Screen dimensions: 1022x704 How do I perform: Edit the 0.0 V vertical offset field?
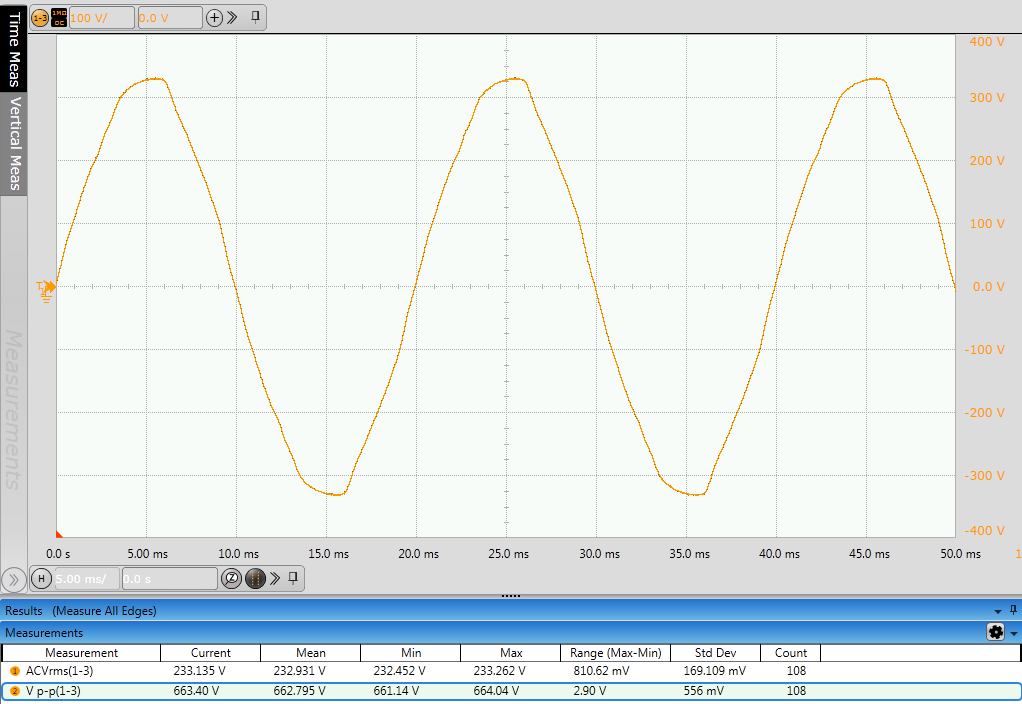coord(169,18)
